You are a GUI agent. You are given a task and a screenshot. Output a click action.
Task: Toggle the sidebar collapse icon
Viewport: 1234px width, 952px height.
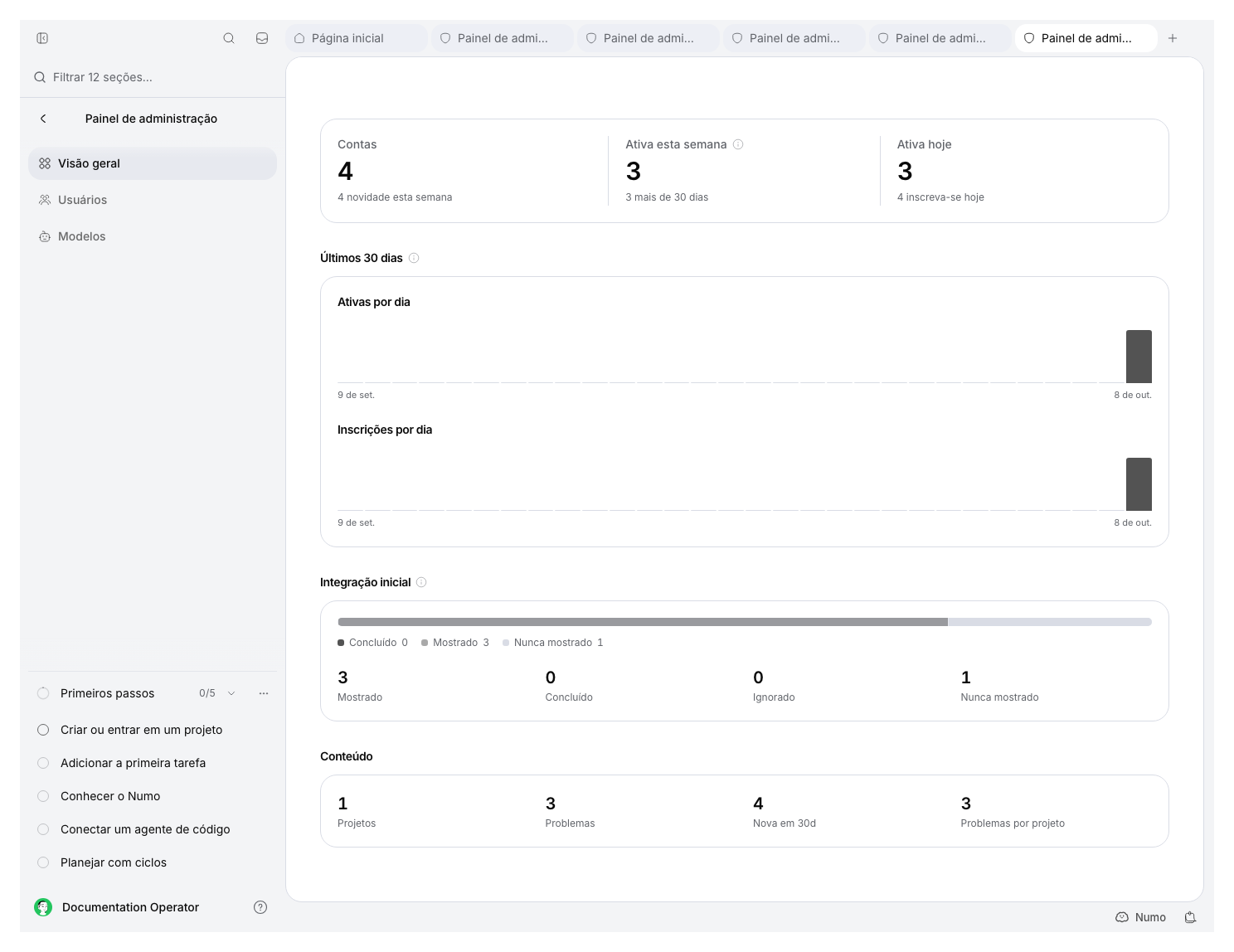point(42,38)
